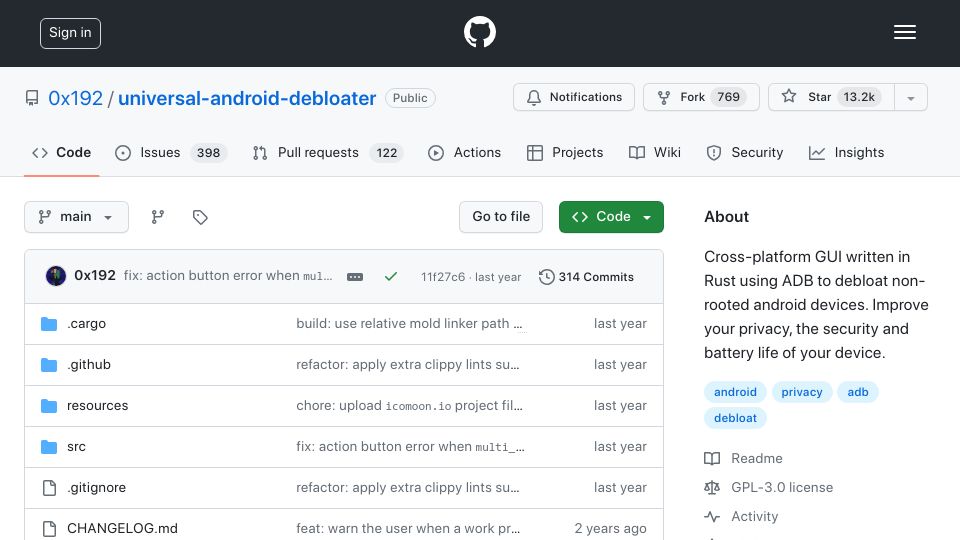Fork the repository
This screenshot has width=960, height=540.
[x=701, y=97]
